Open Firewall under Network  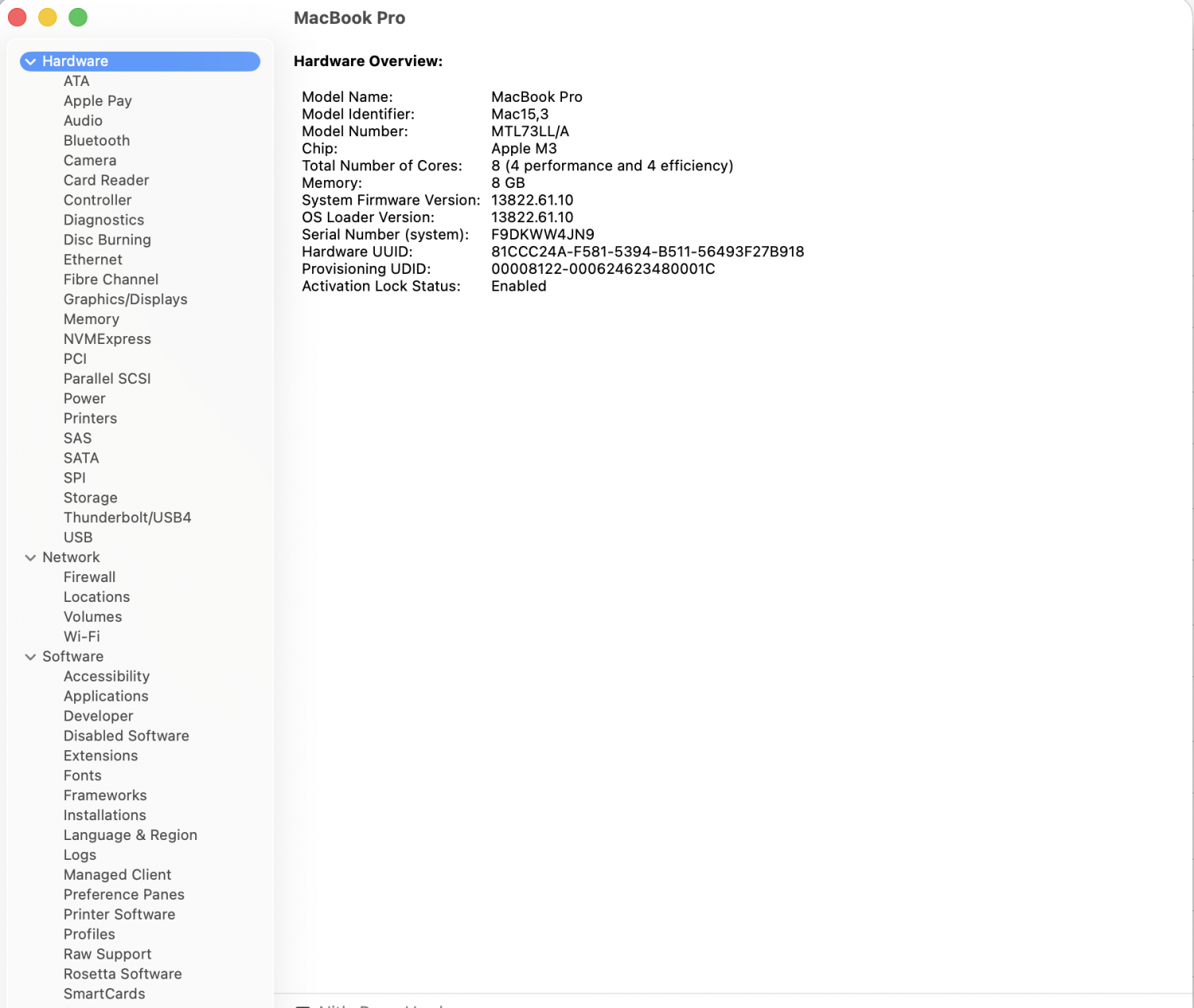pos(89,577)
